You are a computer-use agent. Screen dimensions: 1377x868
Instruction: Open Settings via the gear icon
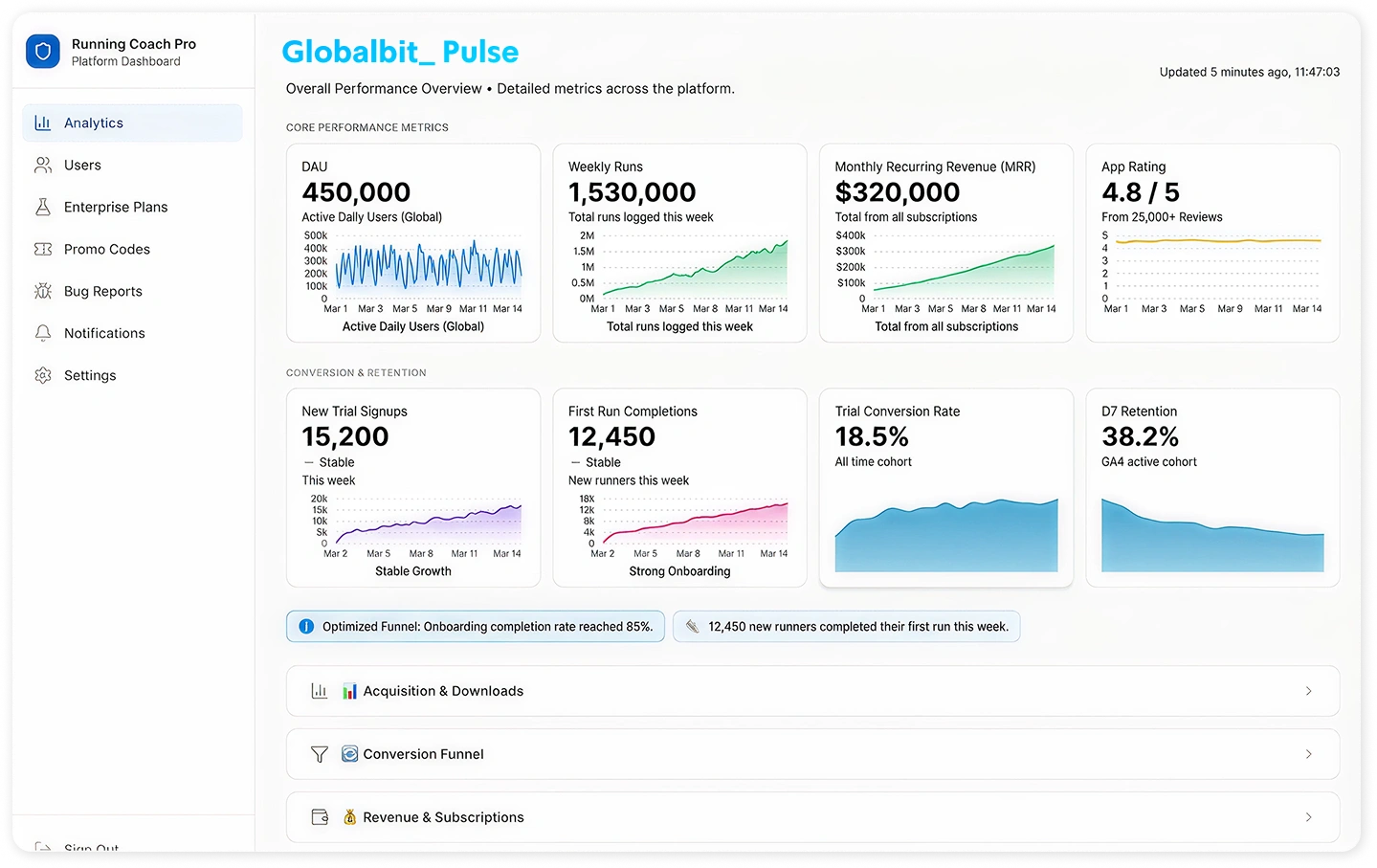(43, 375)
